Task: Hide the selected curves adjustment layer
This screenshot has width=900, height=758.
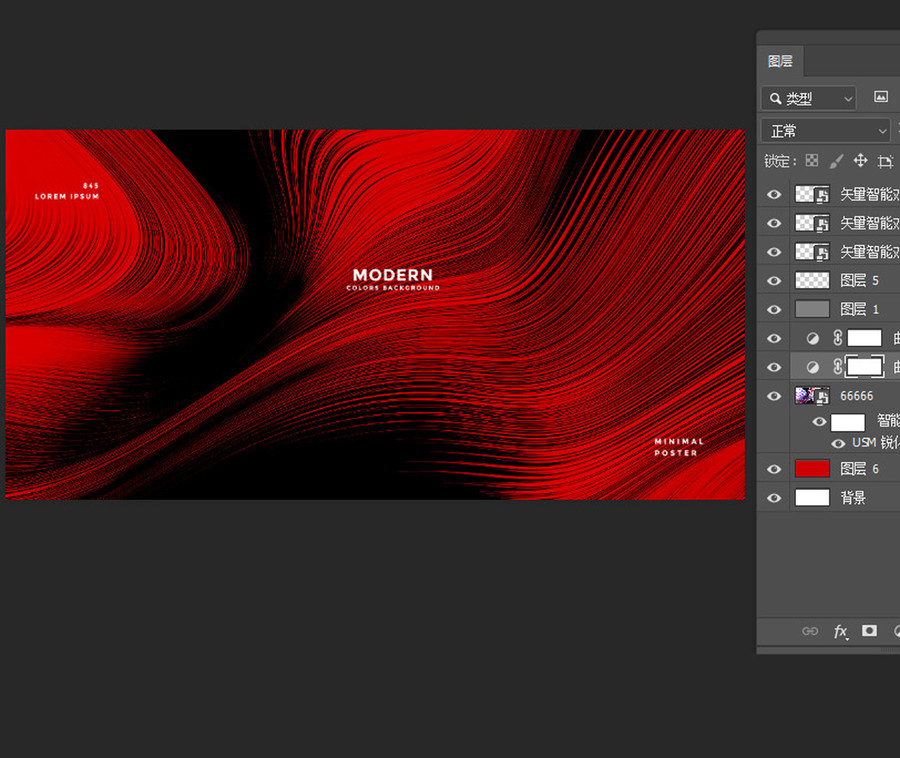Action: tap(774, 367)
